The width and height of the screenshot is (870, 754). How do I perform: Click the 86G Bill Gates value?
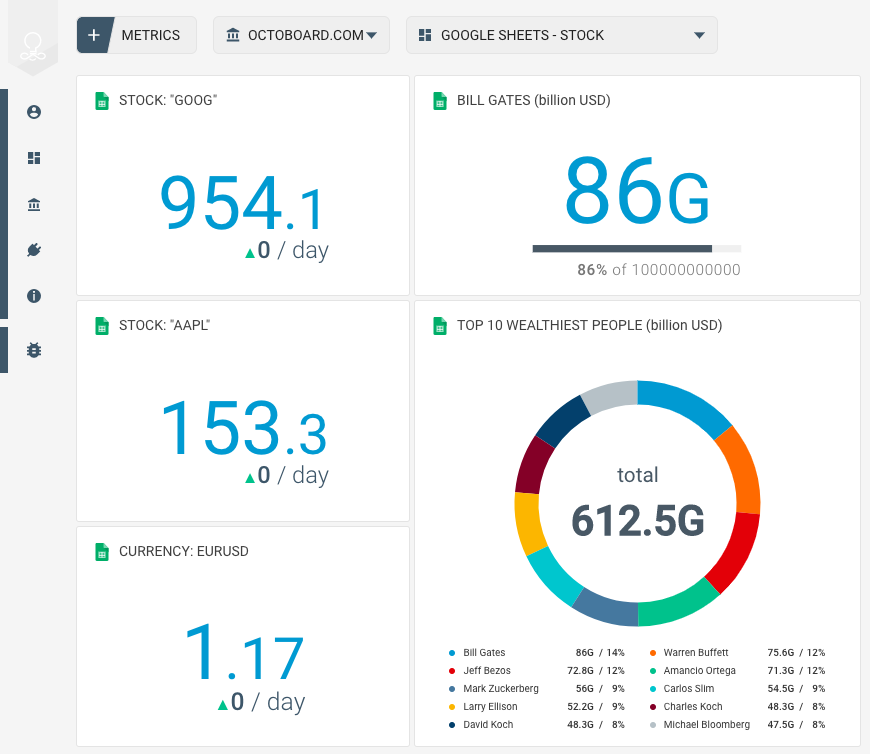pos(637,190)
